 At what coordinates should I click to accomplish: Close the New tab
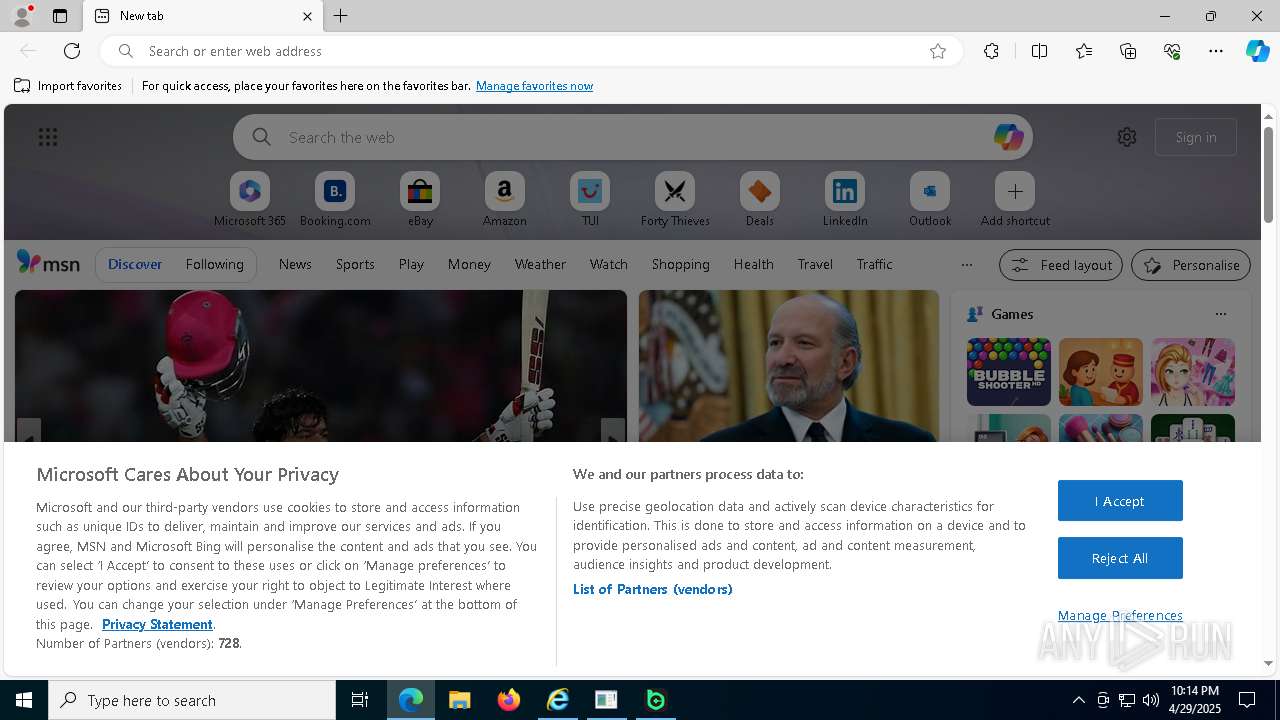pos(307,16)
